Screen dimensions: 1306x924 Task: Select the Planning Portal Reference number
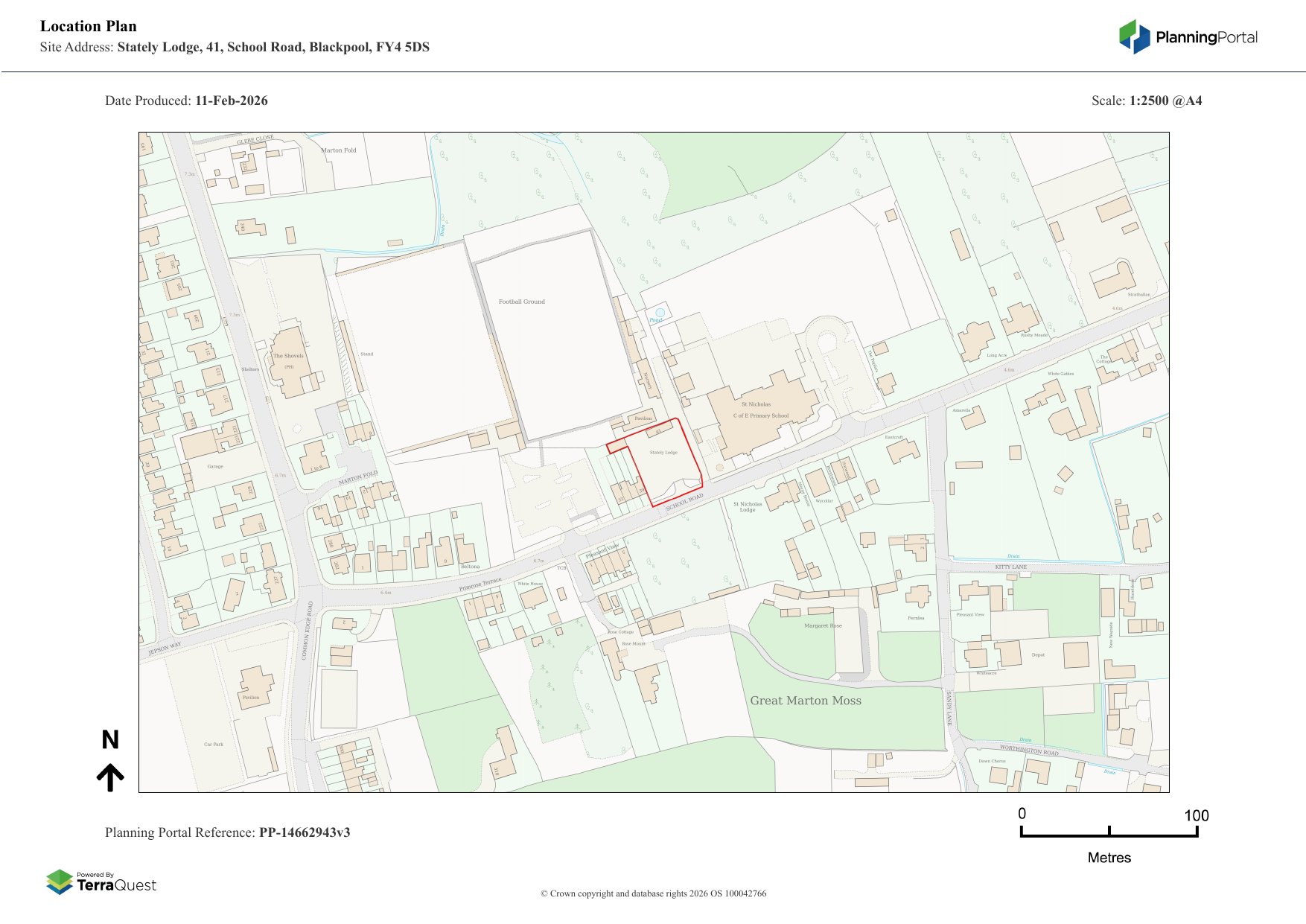point(304,832)
